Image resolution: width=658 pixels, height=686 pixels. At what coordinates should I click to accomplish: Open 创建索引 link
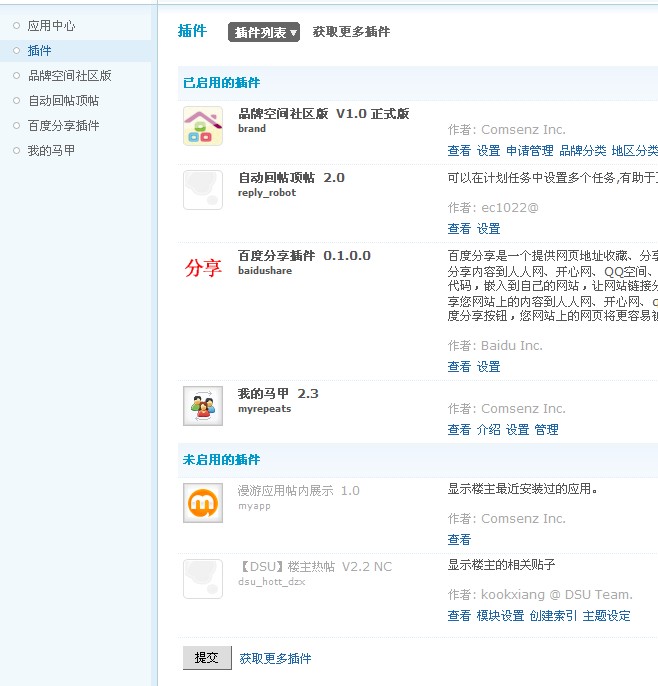553,616
